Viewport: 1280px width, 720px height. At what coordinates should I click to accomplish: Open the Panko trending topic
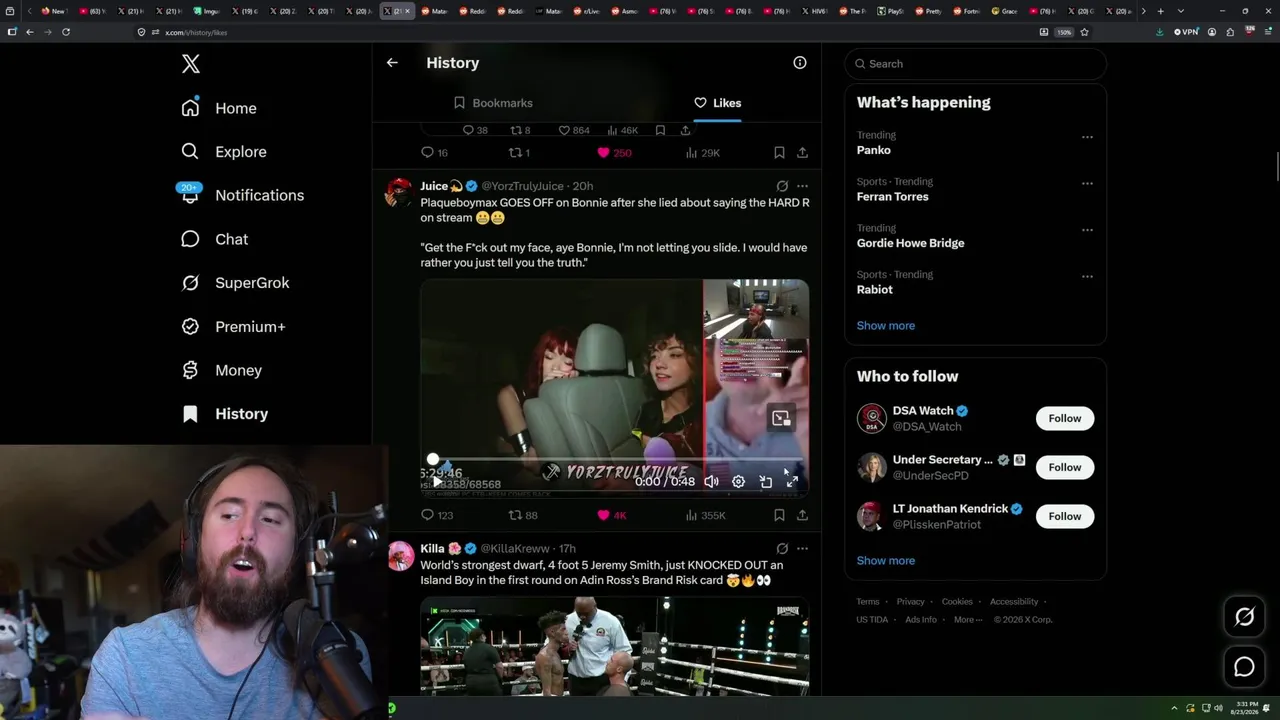[x=874, y=150]
